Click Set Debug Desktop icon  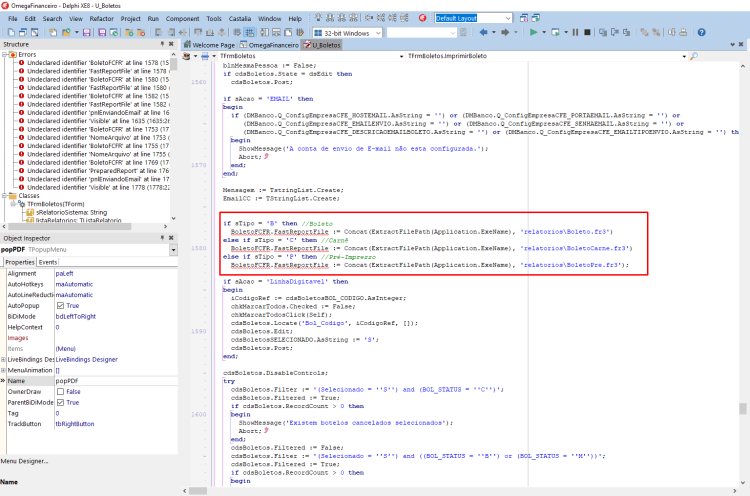pyautogui.click(x=536, y=18)
